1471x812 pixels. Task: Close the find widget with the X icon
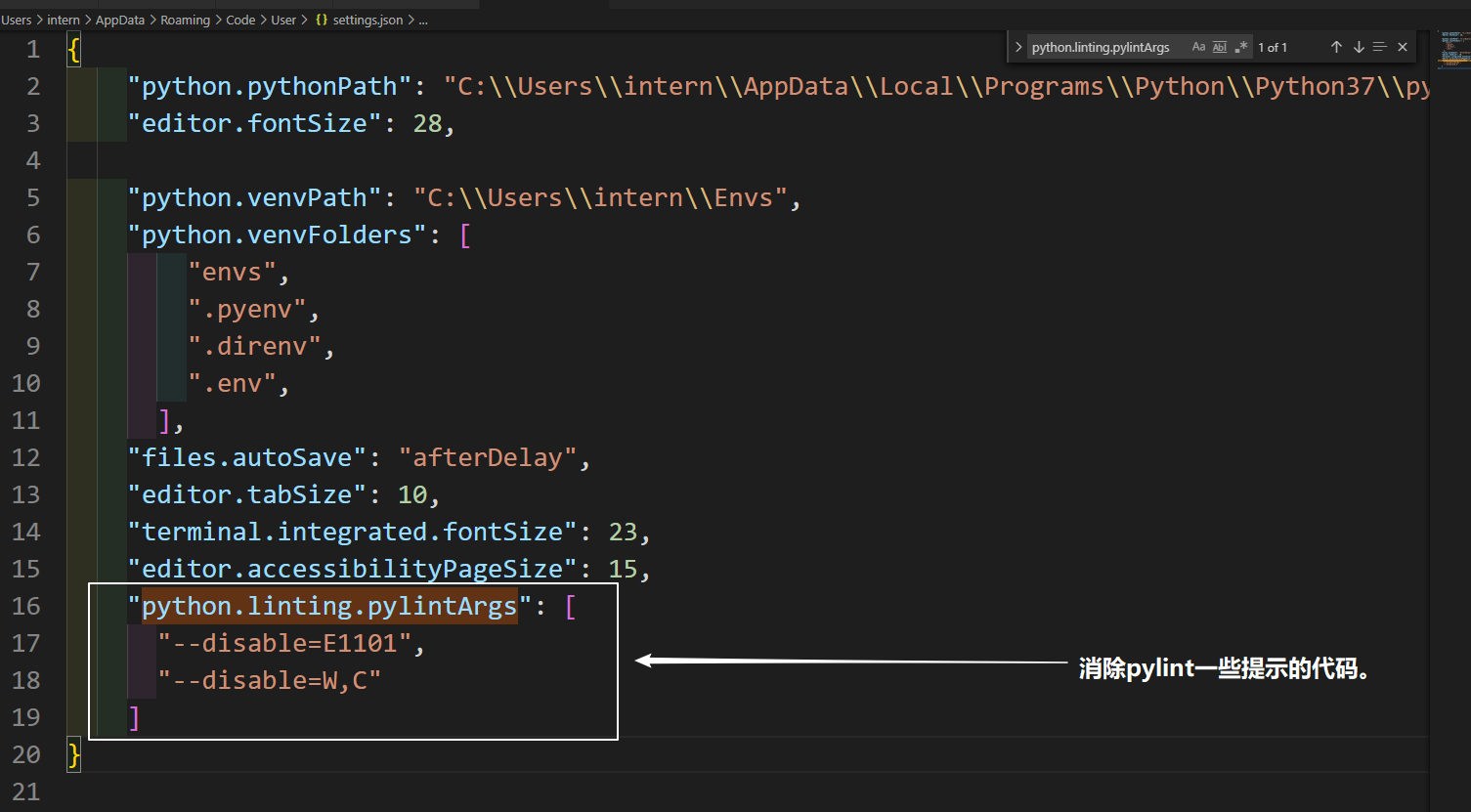coord(1403,46)
